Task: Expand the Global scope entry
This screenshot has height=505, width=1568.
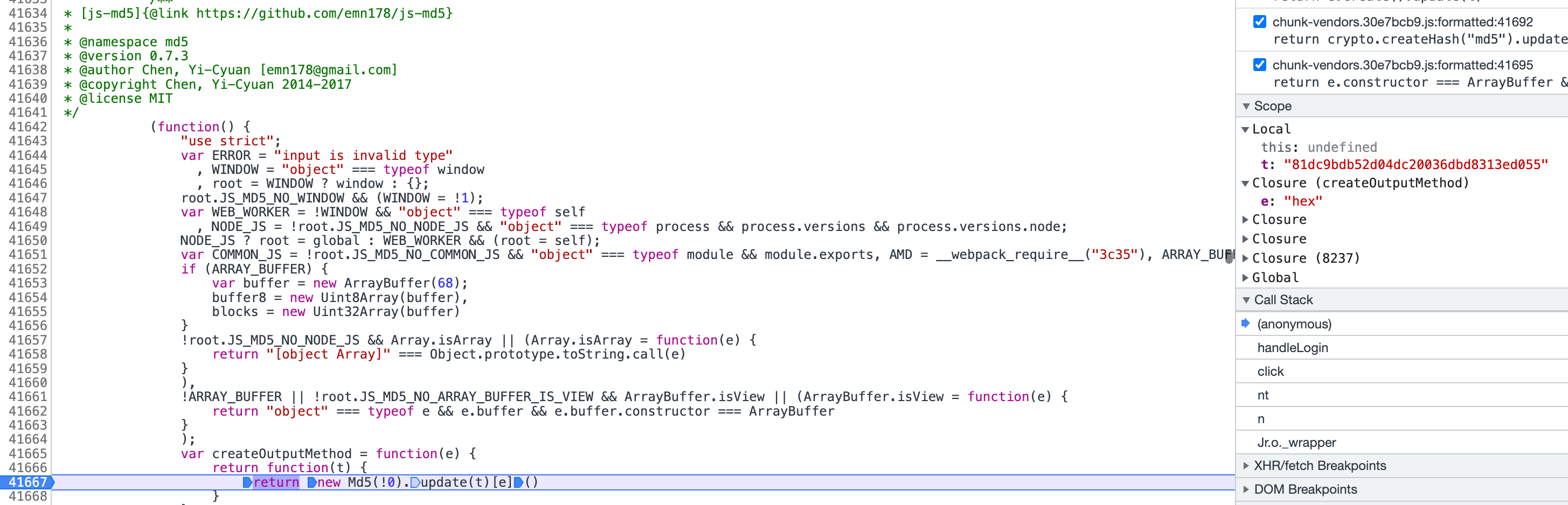Action: click(1245, 278)
